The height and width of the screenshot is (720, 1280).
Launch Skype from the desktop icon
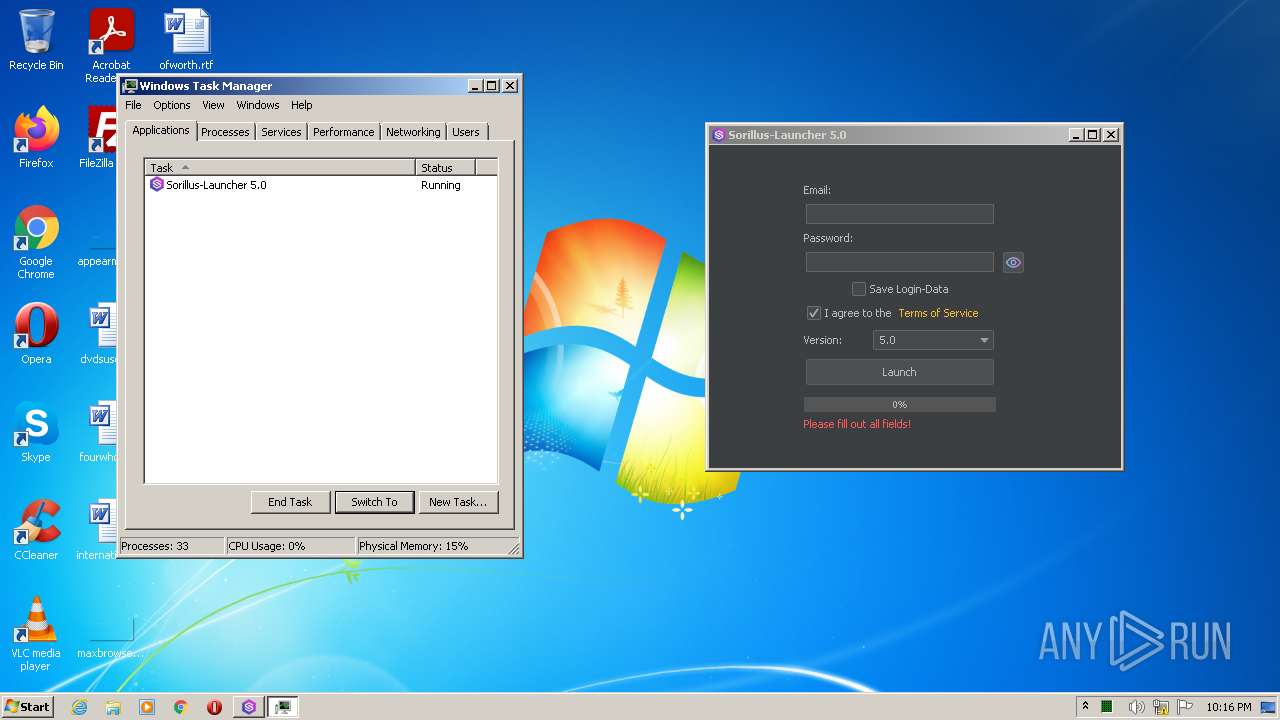coord(36,432)
